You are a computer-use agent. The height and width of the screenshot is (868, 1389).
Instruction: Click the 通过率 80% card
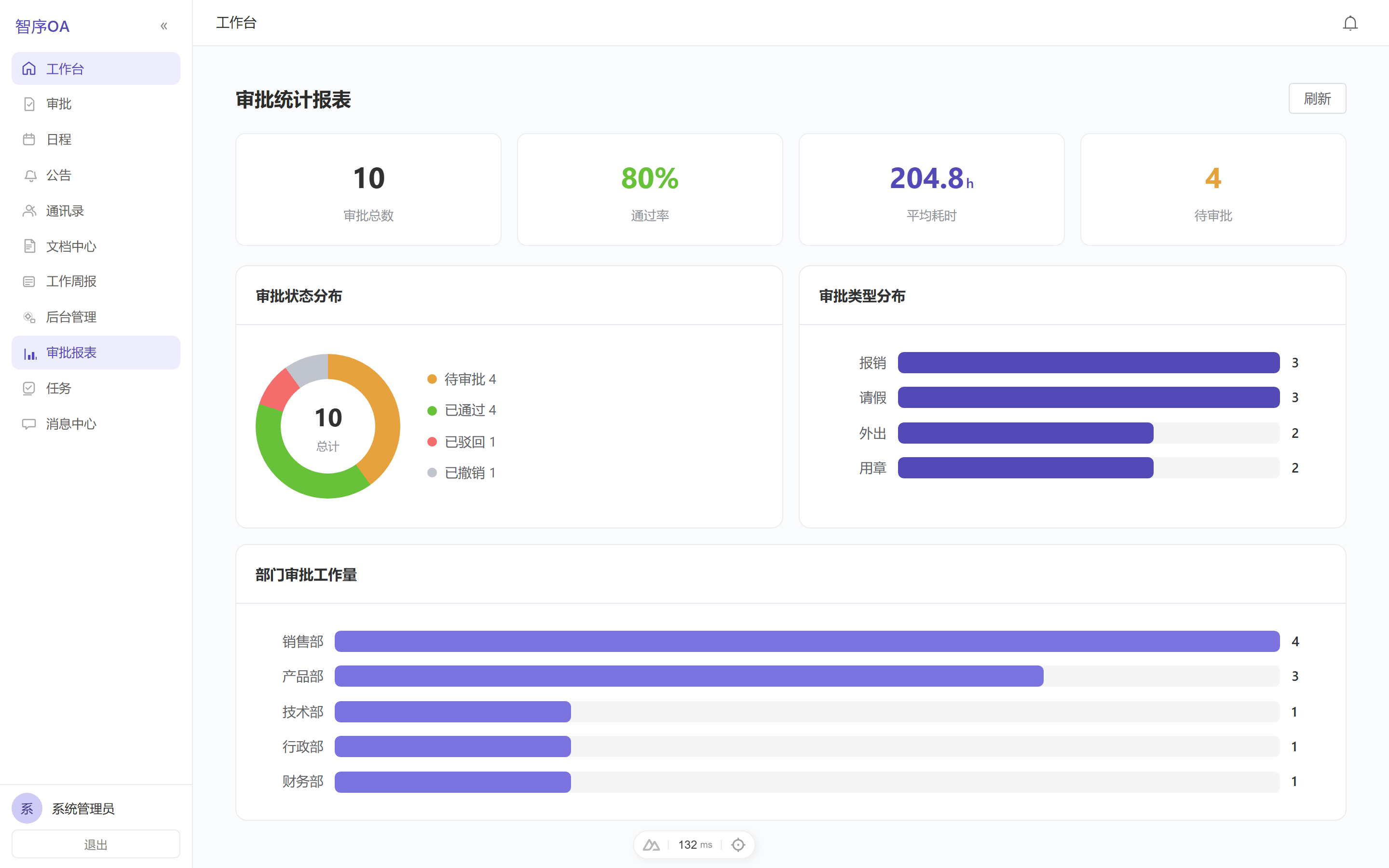(650, 190)
